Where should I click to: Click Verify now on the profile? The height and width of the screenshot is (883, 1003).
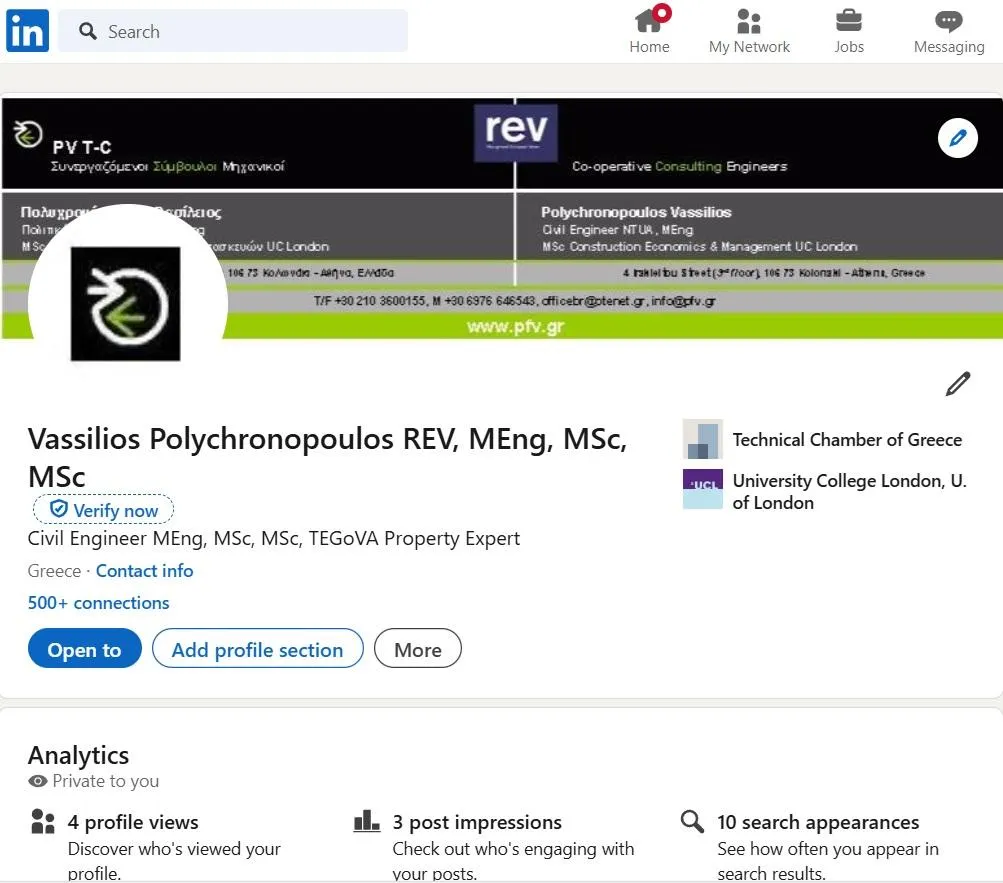[103, 509]
